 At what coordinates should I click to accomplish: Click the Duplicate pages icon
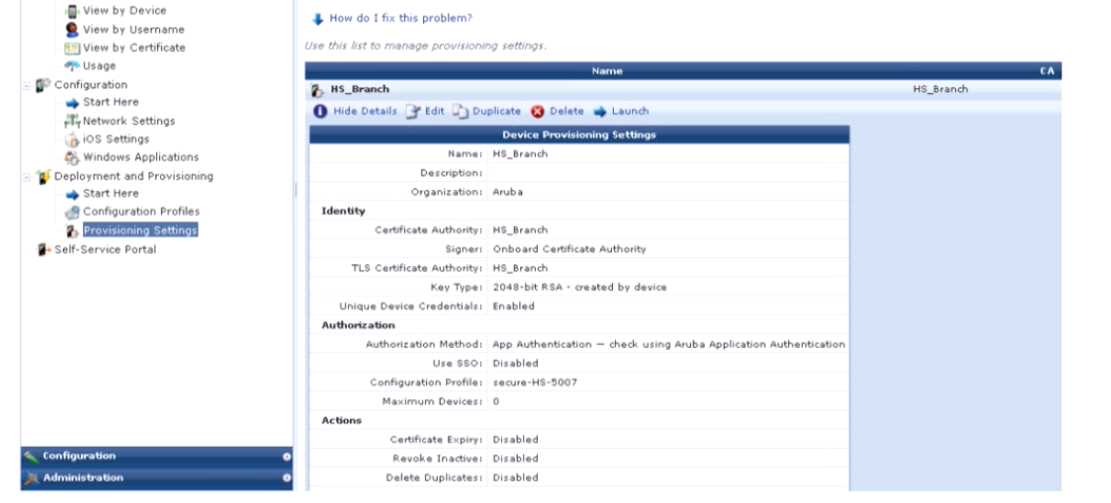(x=460, y=112)
